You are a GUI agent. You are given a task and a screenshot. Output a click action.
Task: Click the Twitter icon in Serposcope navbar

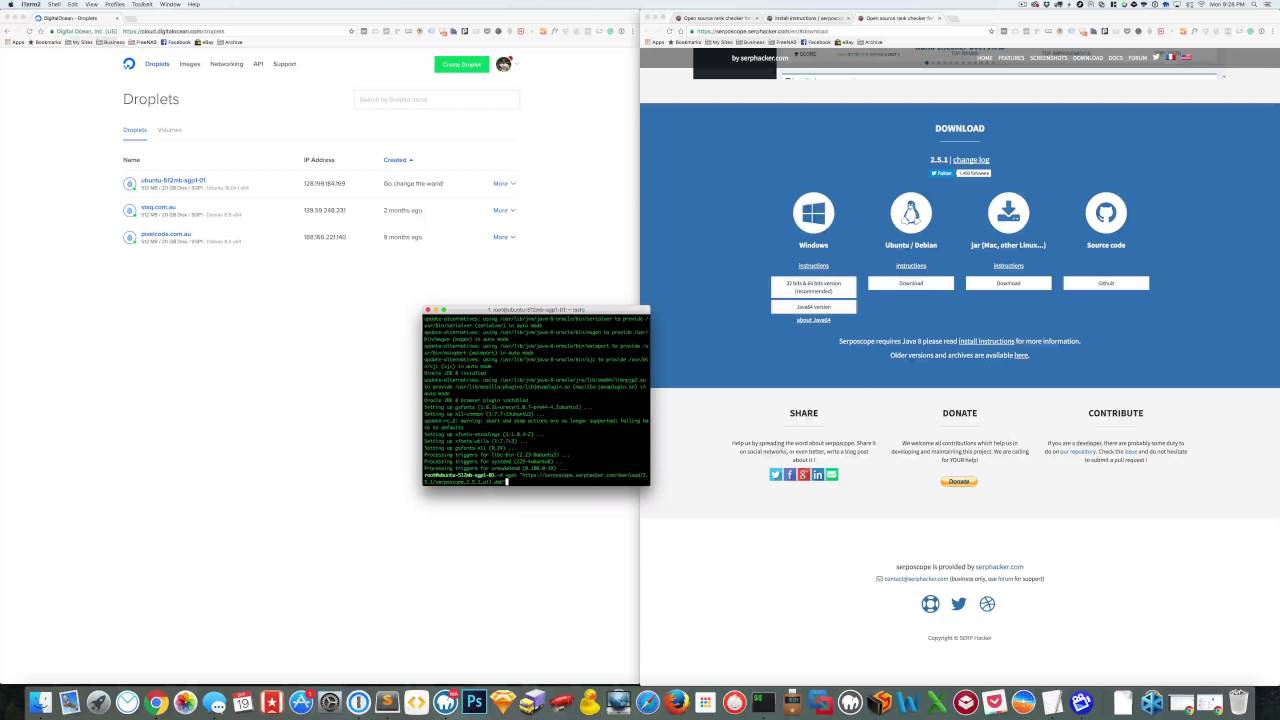pyautogui.click(x=1156, y=57)
